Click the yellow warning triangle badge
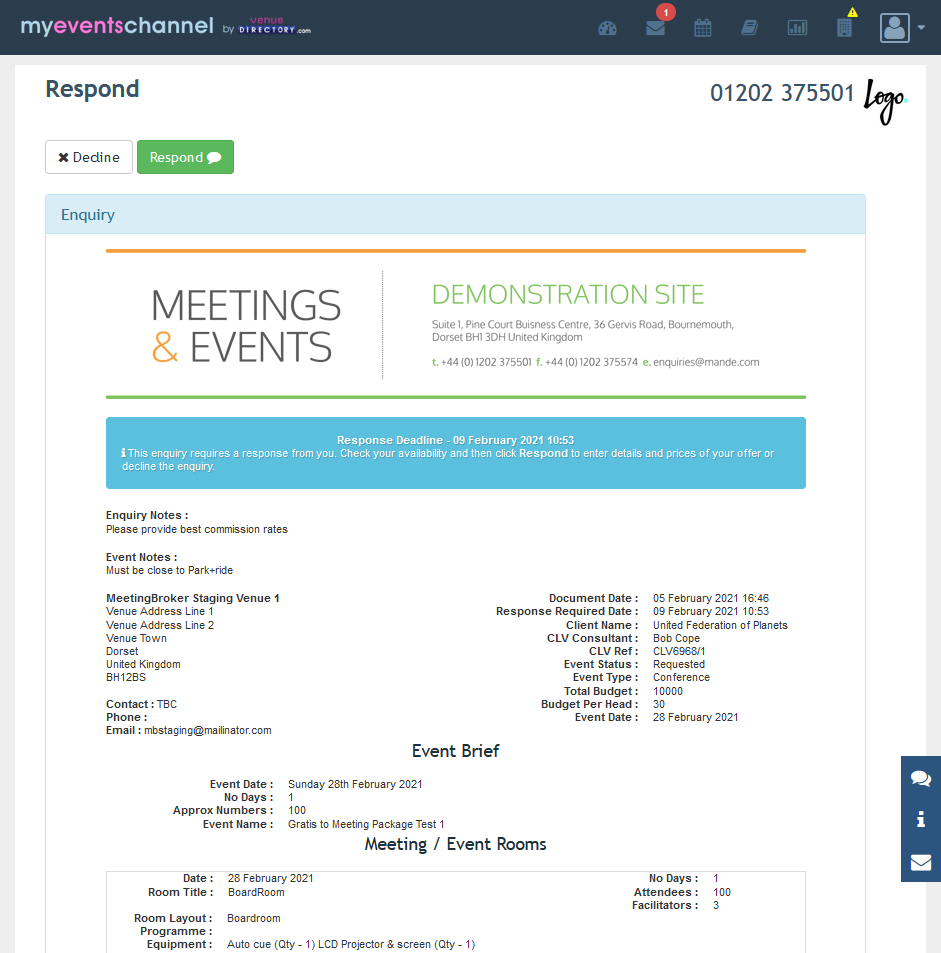941x953 pixels. (x=853, y=12)
